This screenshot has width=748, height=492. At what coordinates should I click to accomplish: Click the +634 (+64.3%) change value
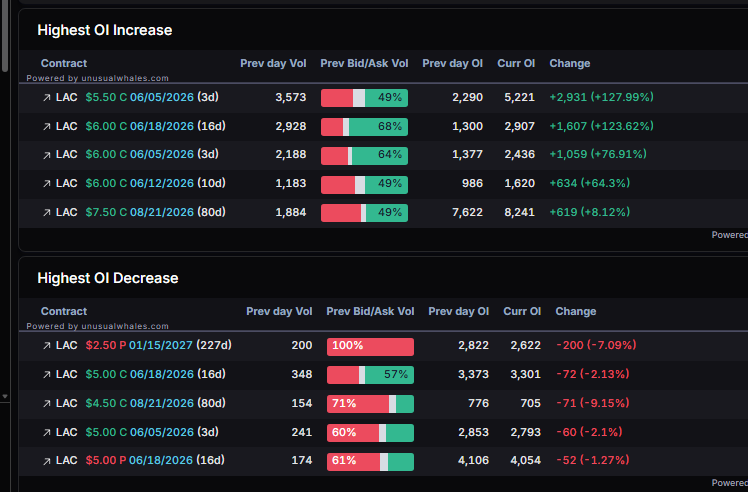click(x=590, y=183)
